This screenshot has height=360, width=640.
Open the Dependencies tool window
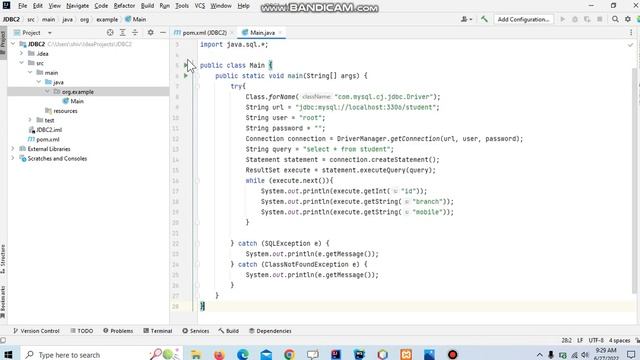(270, 331)
